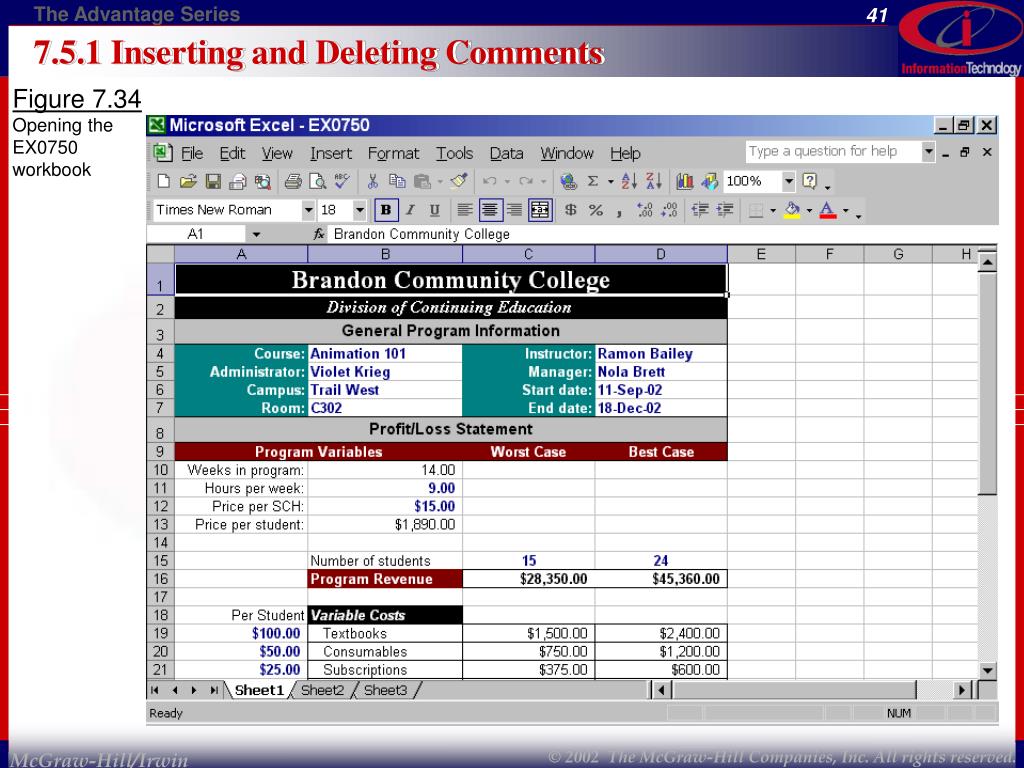Toggle Align Left button
1024x768 pixels.
click(x=464, y=210)
